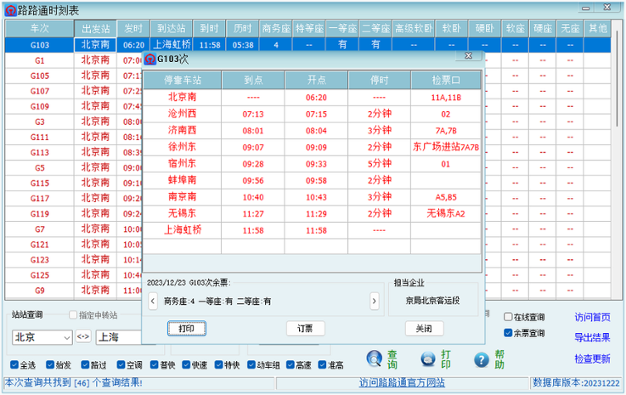Click the 导出结果 link
This screenshot has width=626, height=395.
click(x=592, y=337)
